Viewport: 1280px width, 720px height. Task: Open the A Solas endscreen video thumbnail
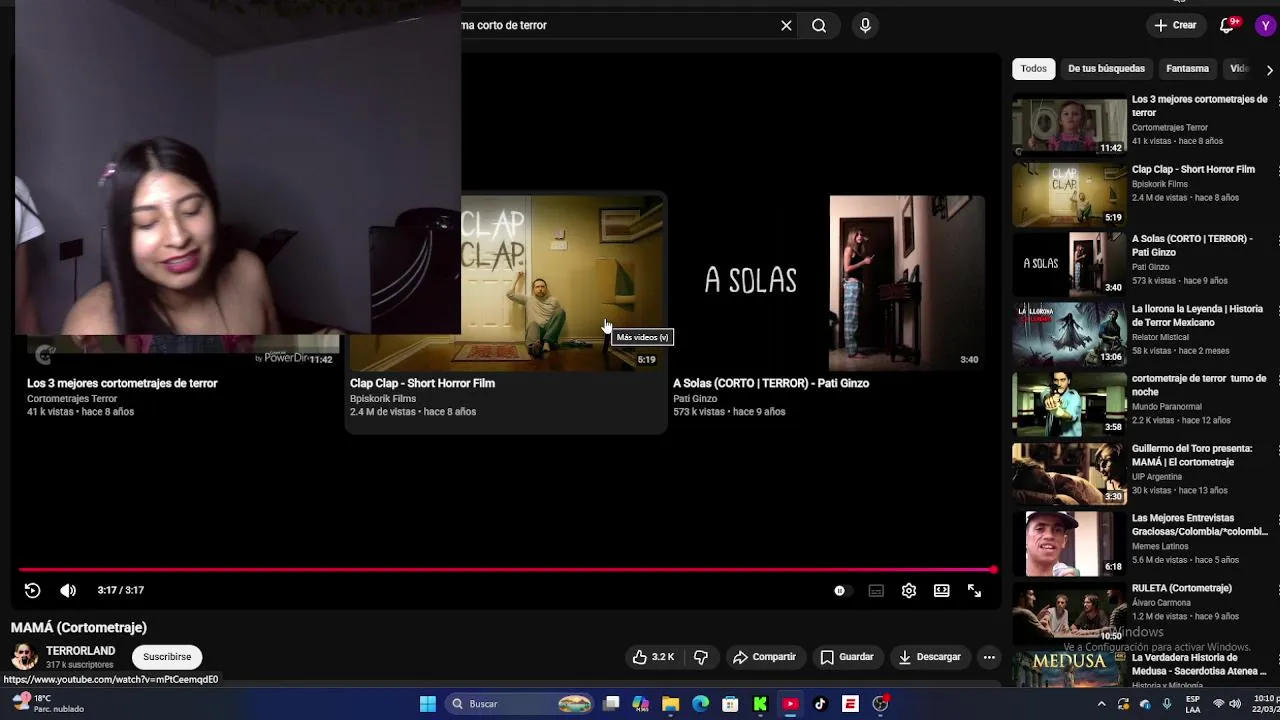[x=830, y=282]
